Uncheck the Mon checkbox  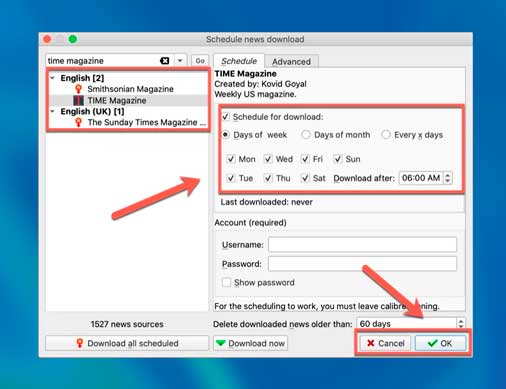(231, 159)
